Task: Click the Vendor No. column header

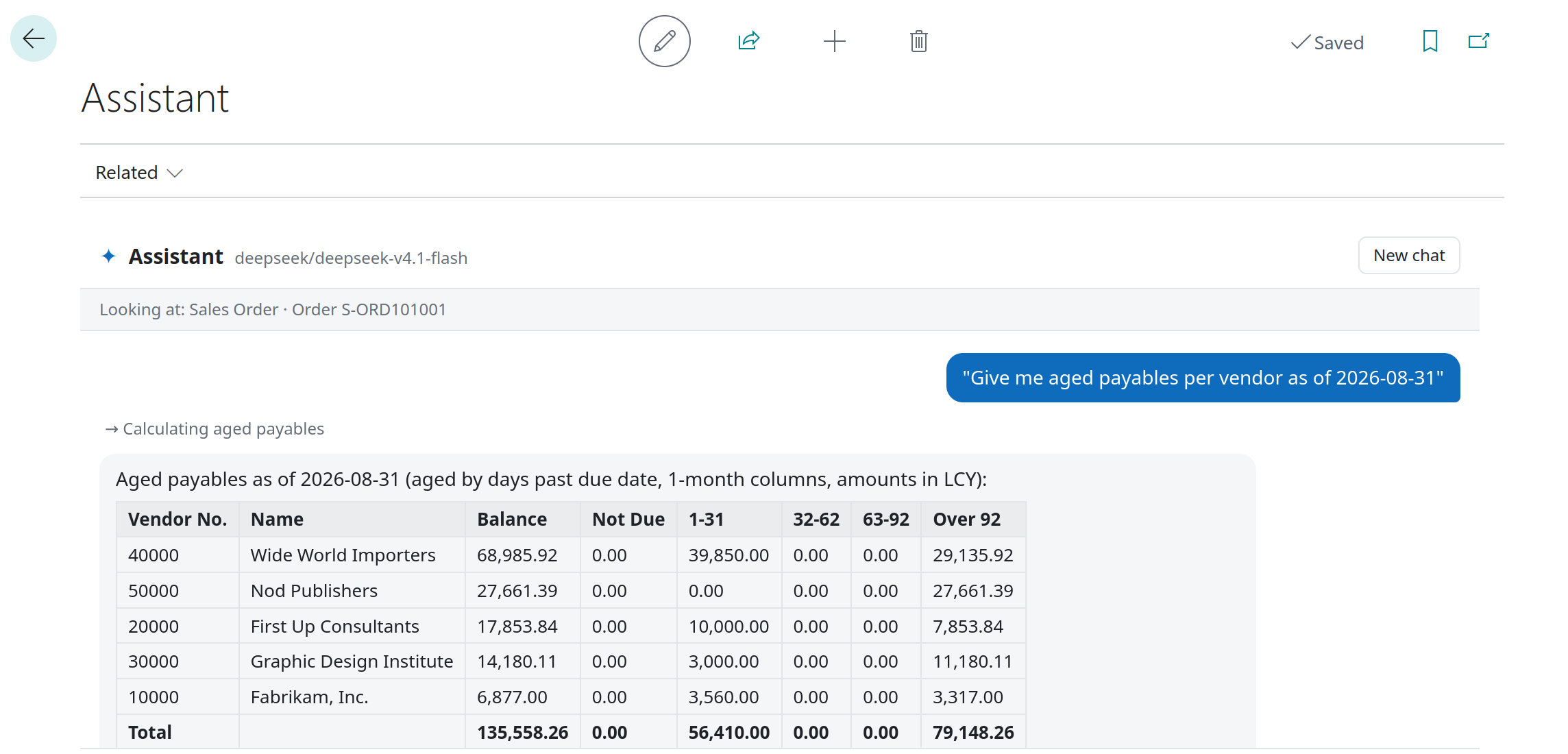Action: click(177, 519)
